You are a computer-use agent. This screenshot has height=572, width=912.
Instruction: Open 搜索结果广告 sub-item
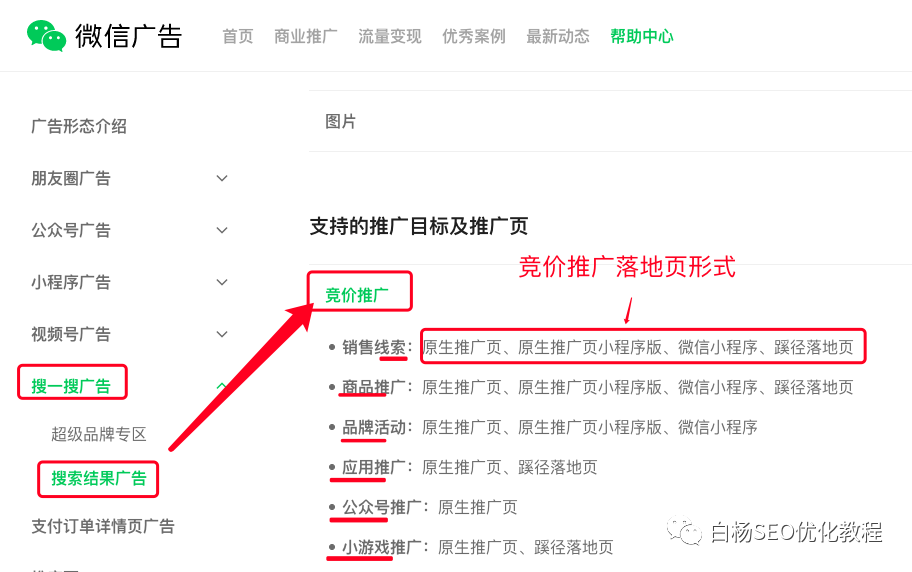coord(99,478)
